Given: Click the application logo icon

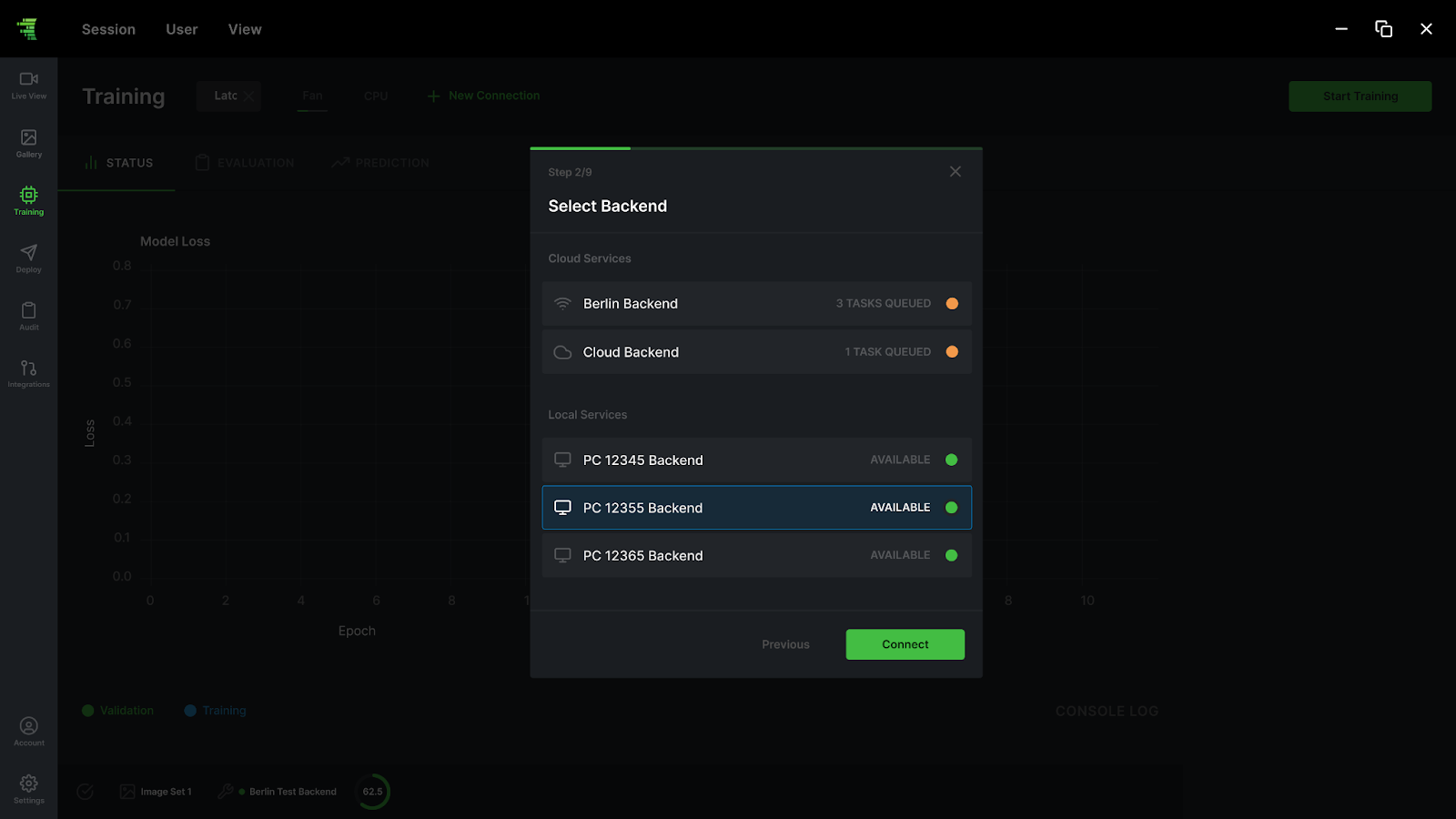Looking at the screenshot, I should [x=28, y=29].
